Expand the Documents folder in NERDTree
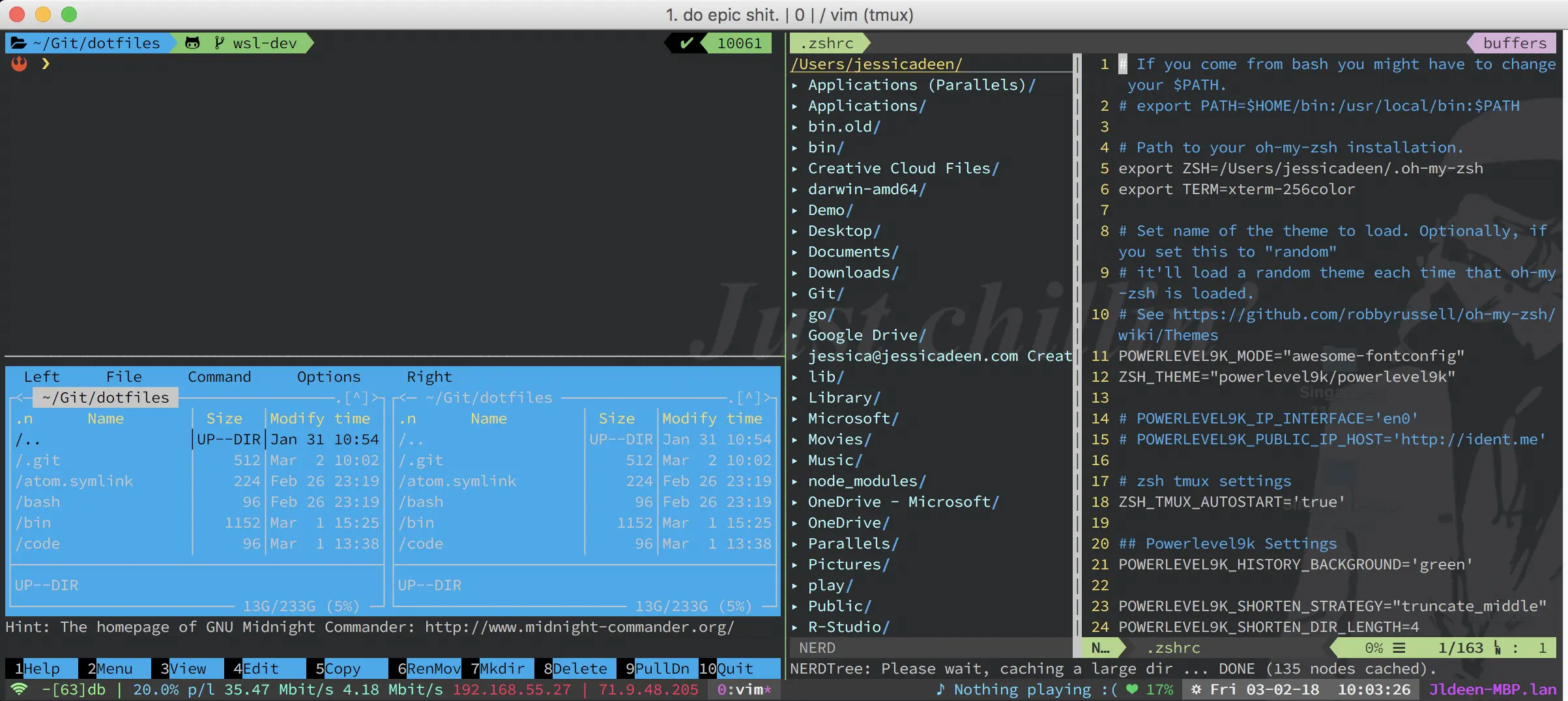Screen dimensions: 1568x701 pos(795,252)
